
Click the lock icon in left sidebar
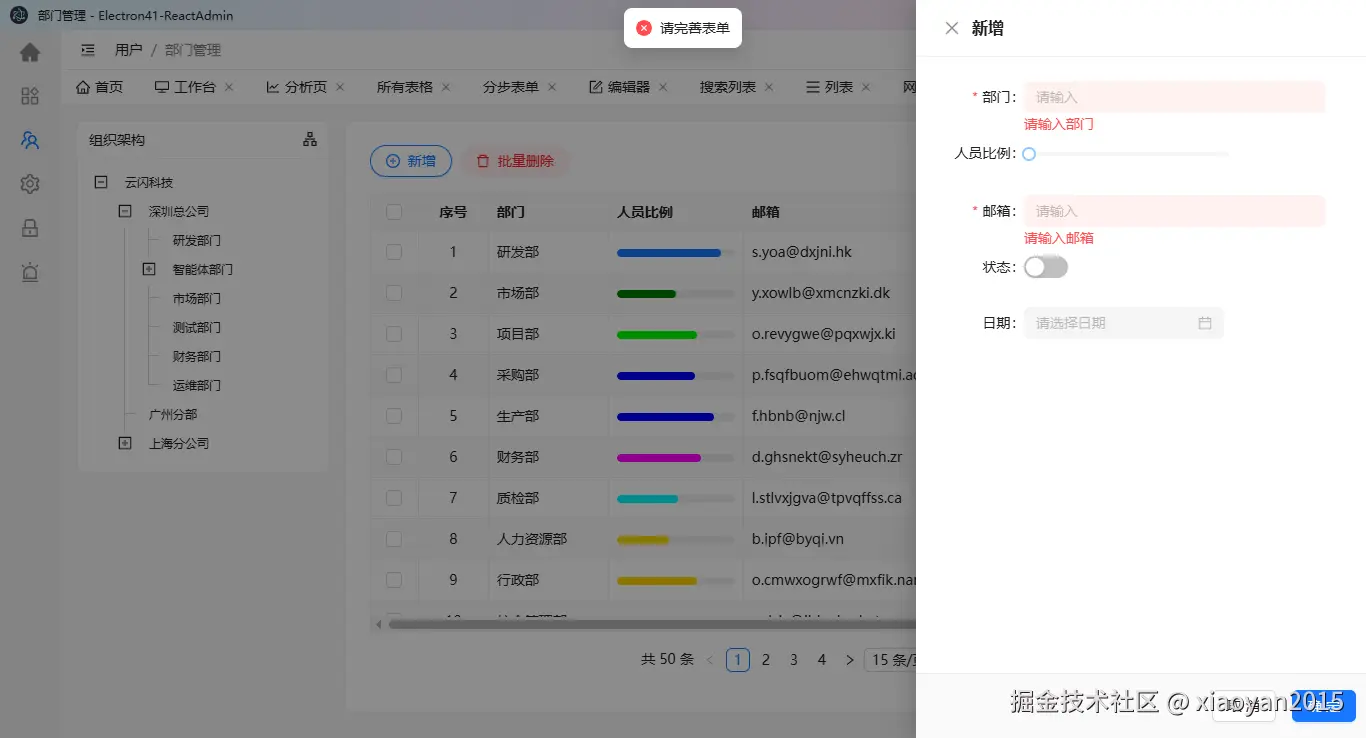click(x=30, y=228)
